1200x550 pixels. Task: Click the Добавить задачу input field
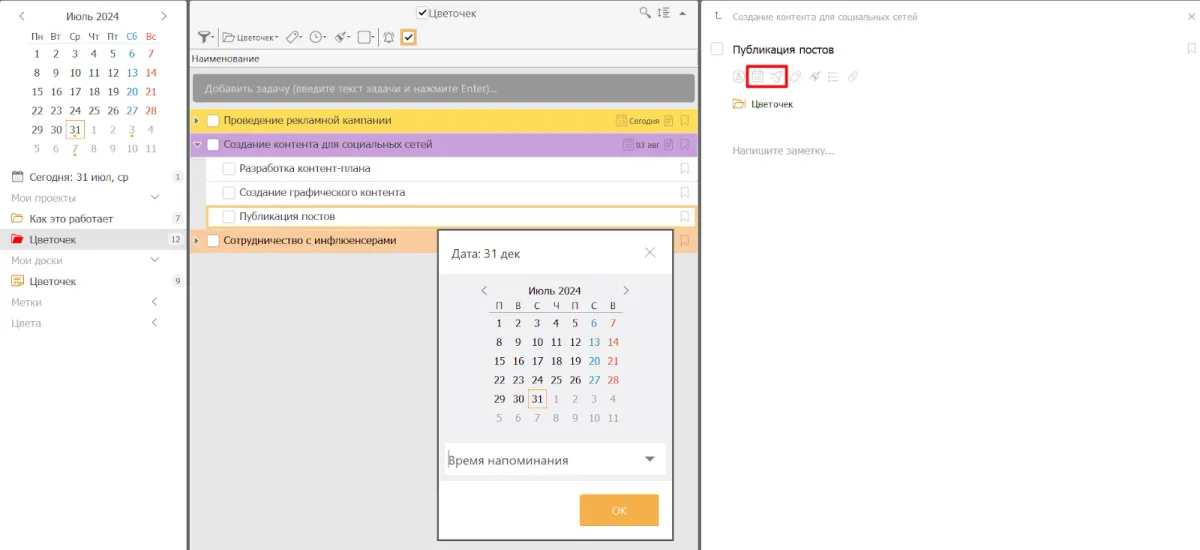pyautogui.click(x=443, y=88)
